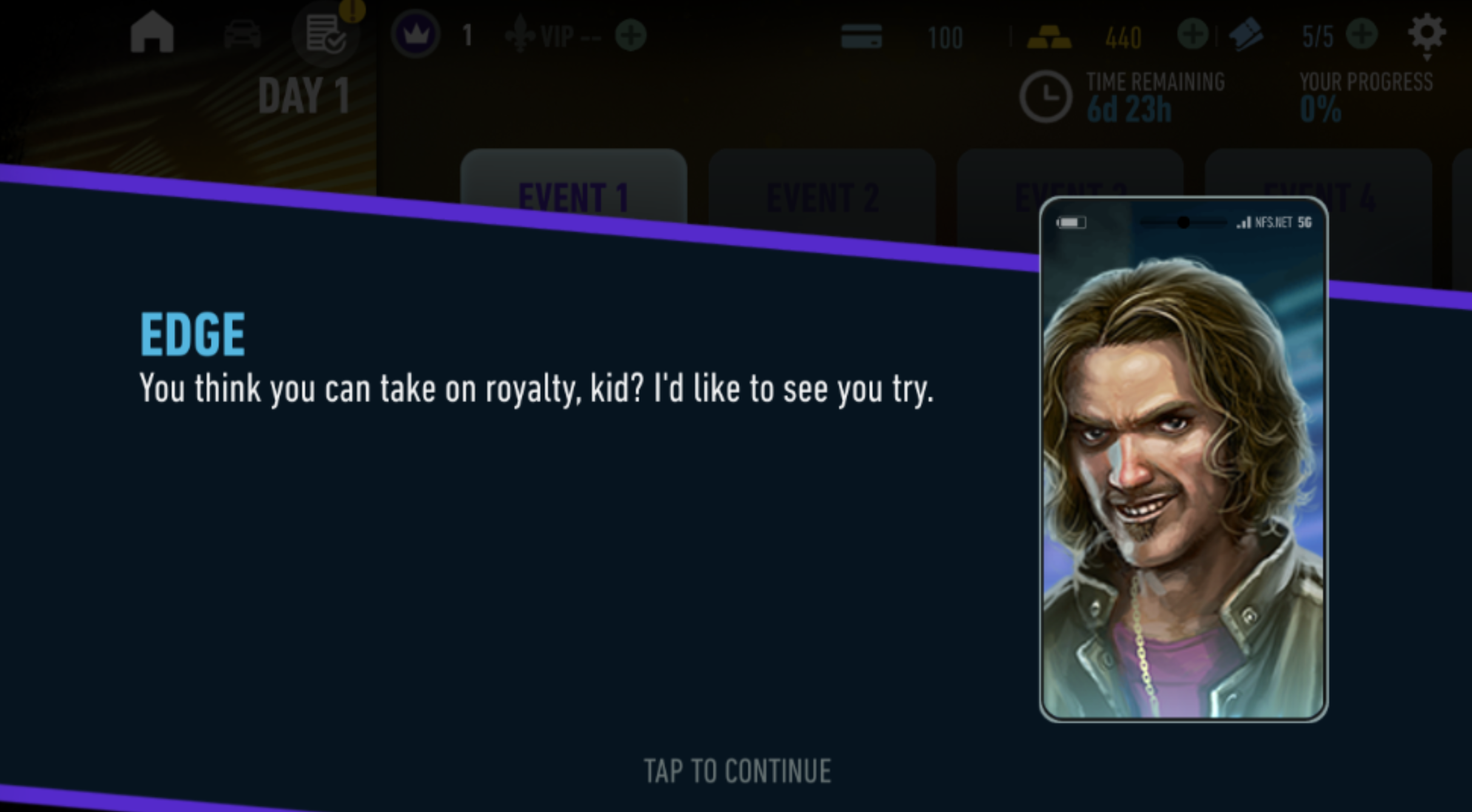Add race tickets with plus button
Viewport: 1472px width, 812px height.
[1362, 34]
